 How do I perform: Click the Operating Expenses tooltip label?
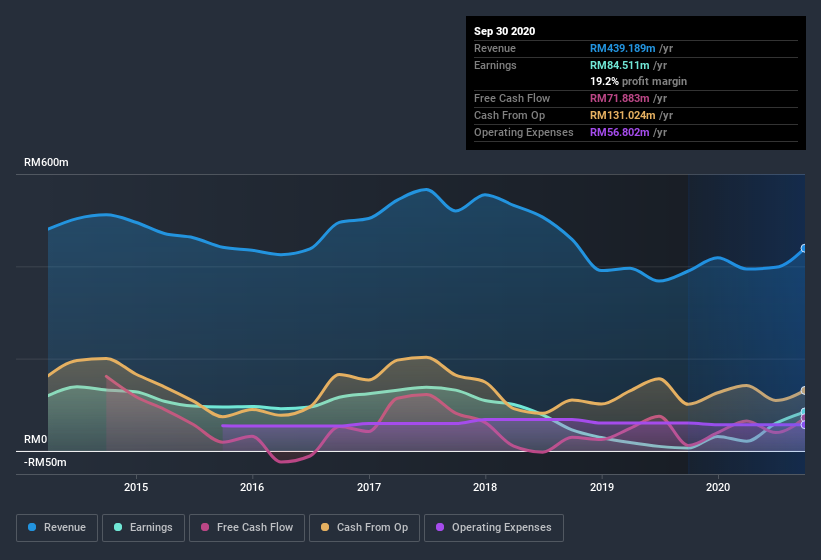pyautogui.click(x=524, y=132)
